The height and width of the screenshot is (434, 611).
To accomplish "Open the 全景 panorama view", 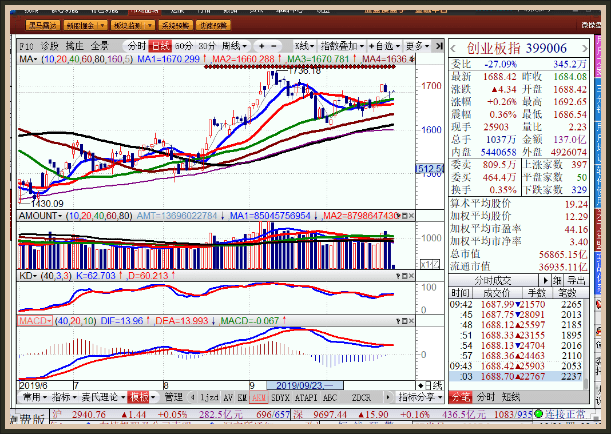I will [x=100, y=46].
